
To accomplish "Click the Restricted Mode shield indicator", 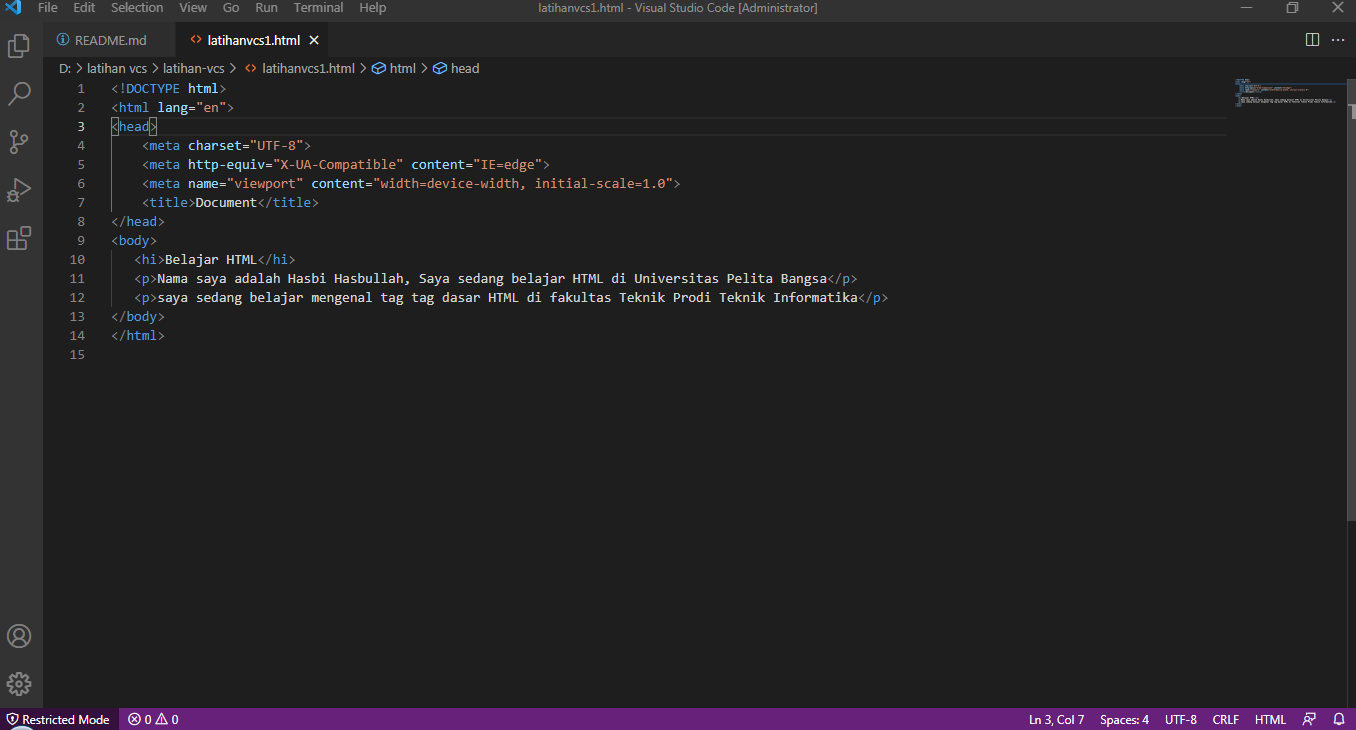I will point(58,719).
